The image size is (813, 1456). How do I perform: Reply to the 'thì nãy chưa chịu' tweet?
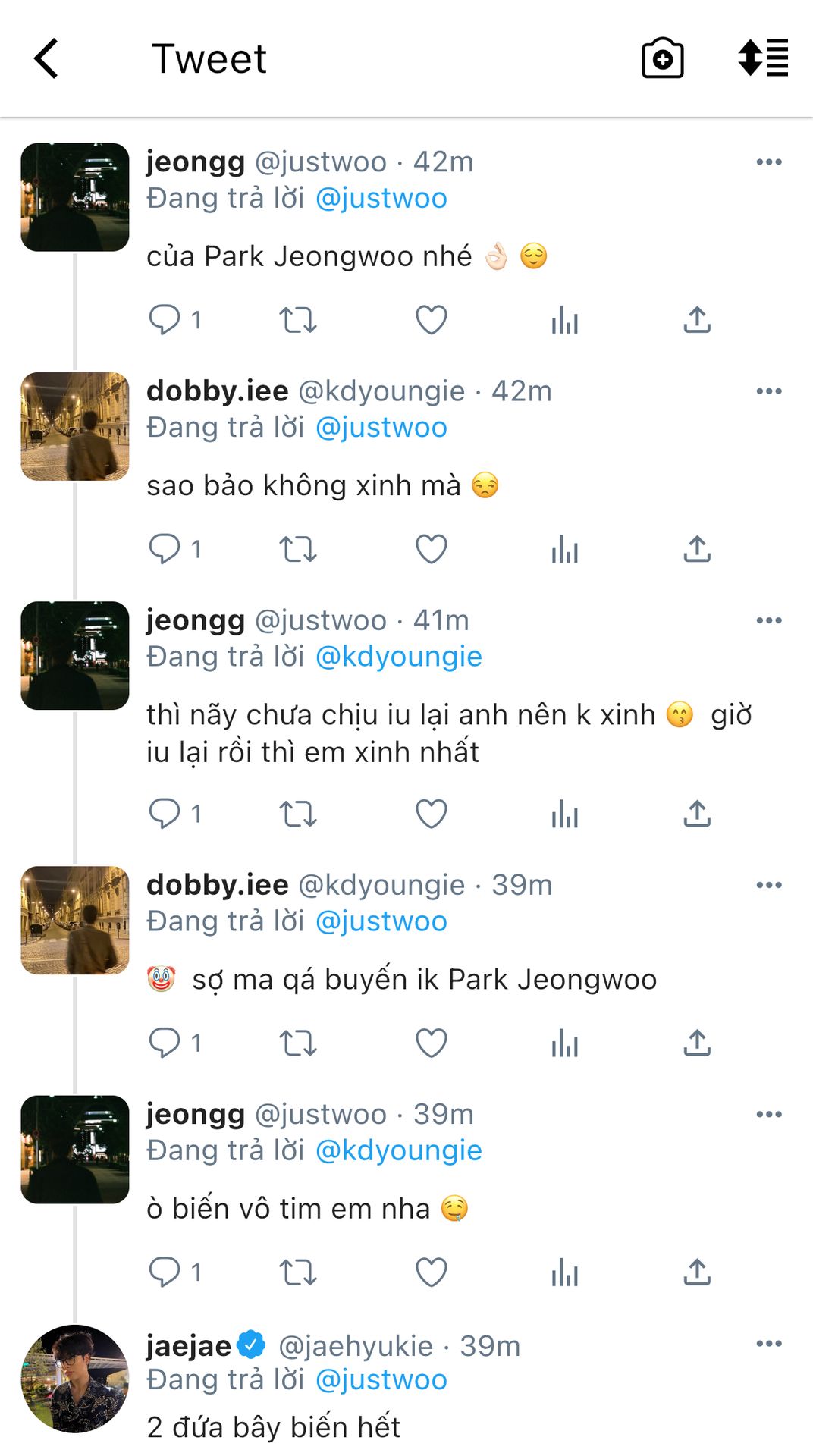pos(165,814)
